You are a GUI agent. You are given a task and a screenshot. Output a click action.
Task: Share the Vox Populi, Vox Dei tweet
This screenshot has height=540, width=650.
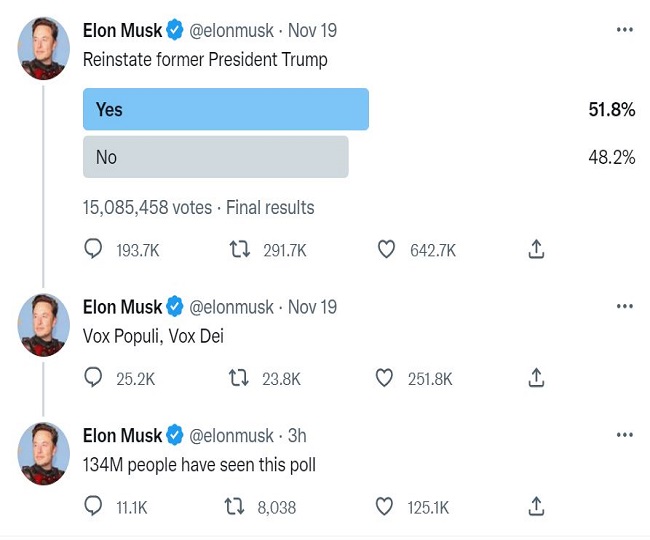pos(536,378)
